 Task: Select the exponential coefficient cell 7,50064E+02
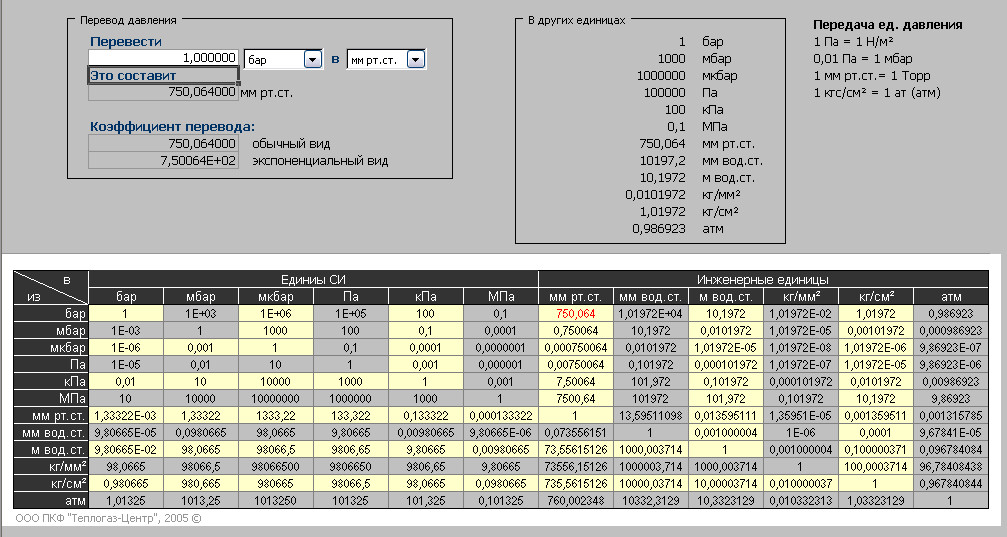pyautogui.click(x=164, y=160)
